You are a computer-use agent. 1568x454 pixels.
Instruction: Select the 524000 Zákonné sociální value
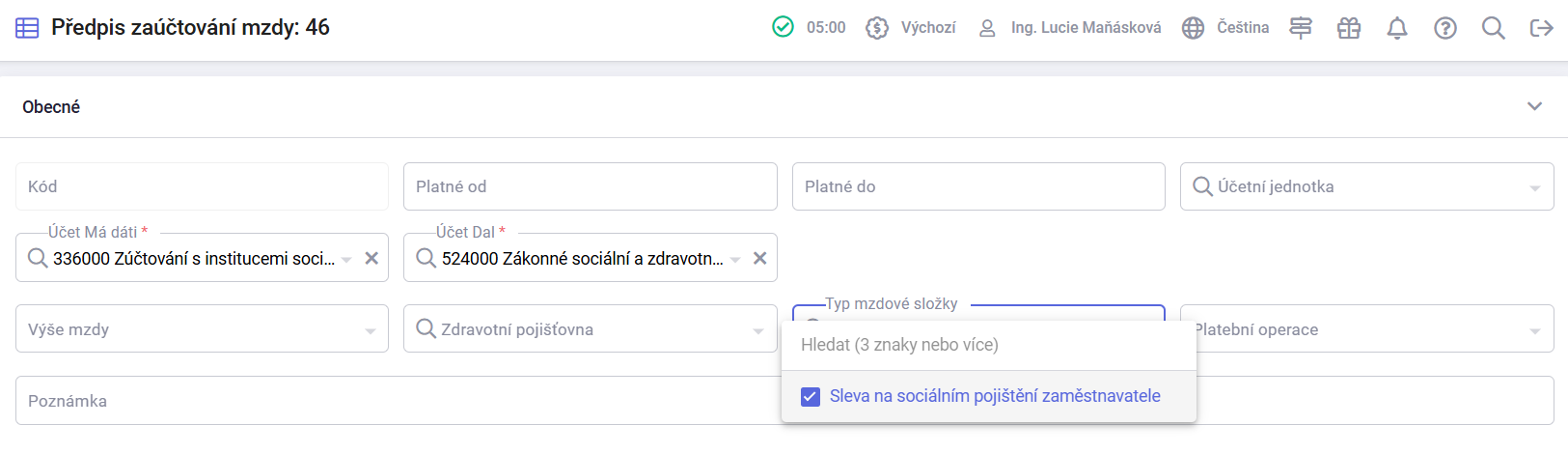coord(582,259)
